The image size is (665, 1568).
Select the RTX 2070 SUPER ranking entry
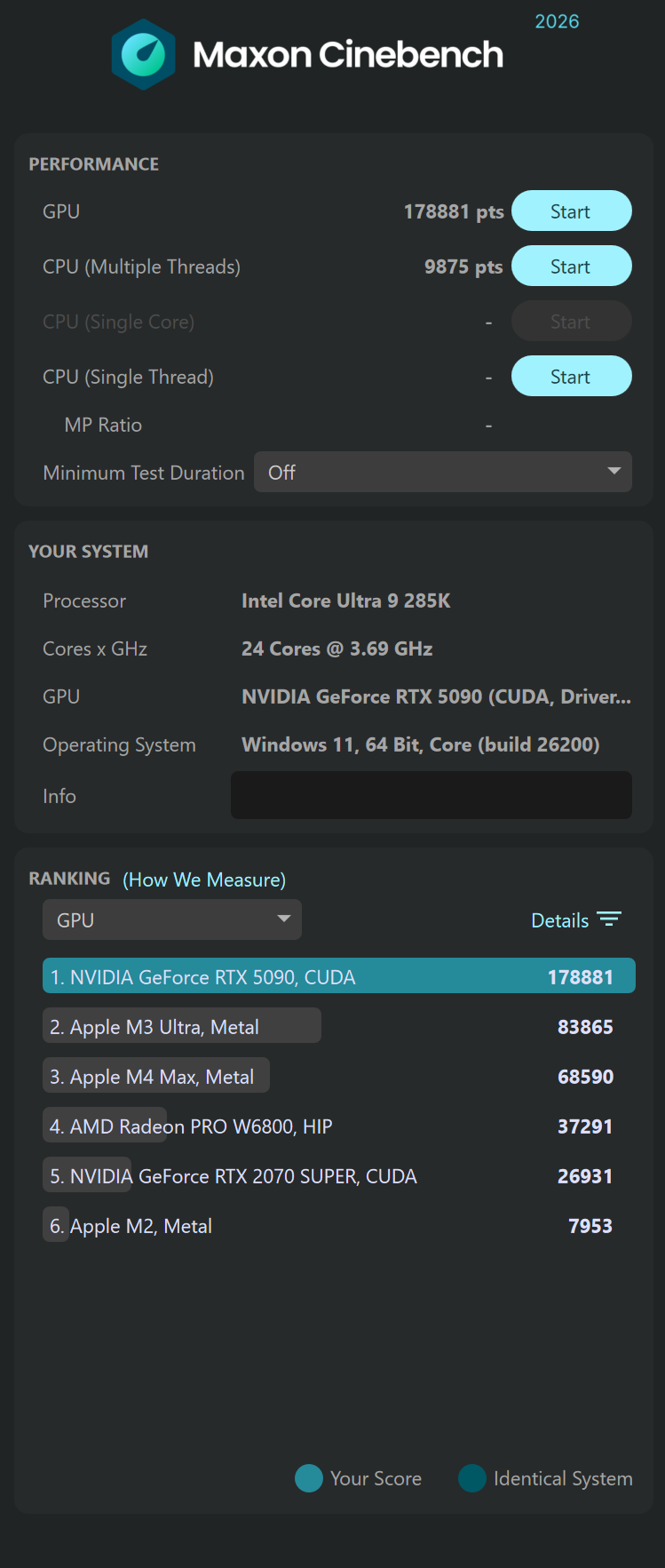(234, 1176)
